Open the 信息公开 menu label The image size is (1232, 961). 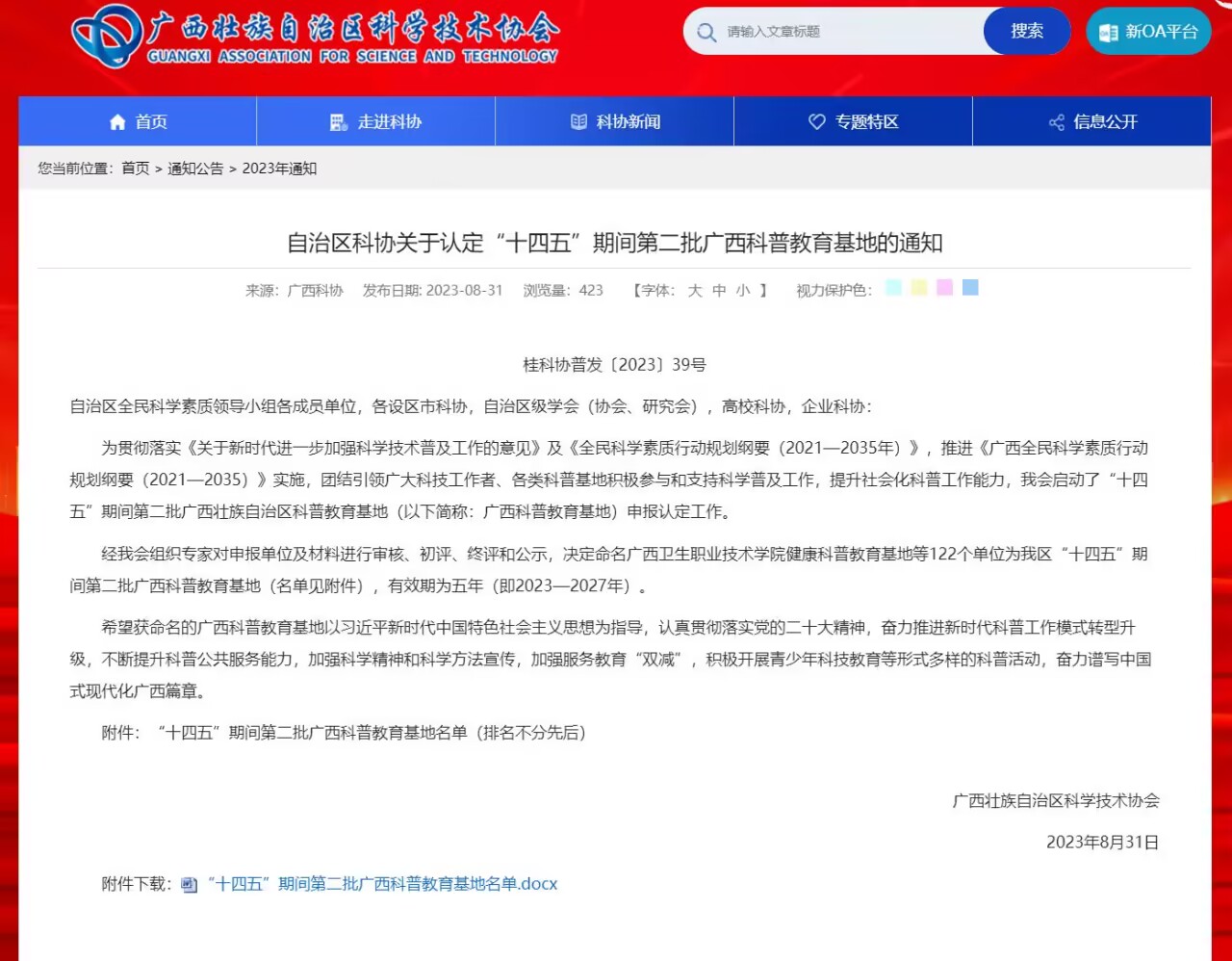[1105, 122]
